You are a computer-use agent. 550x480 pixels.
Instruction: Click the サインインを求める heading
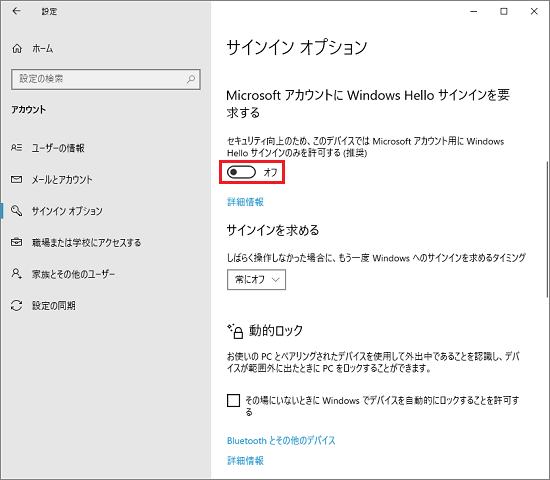(273, 230)
